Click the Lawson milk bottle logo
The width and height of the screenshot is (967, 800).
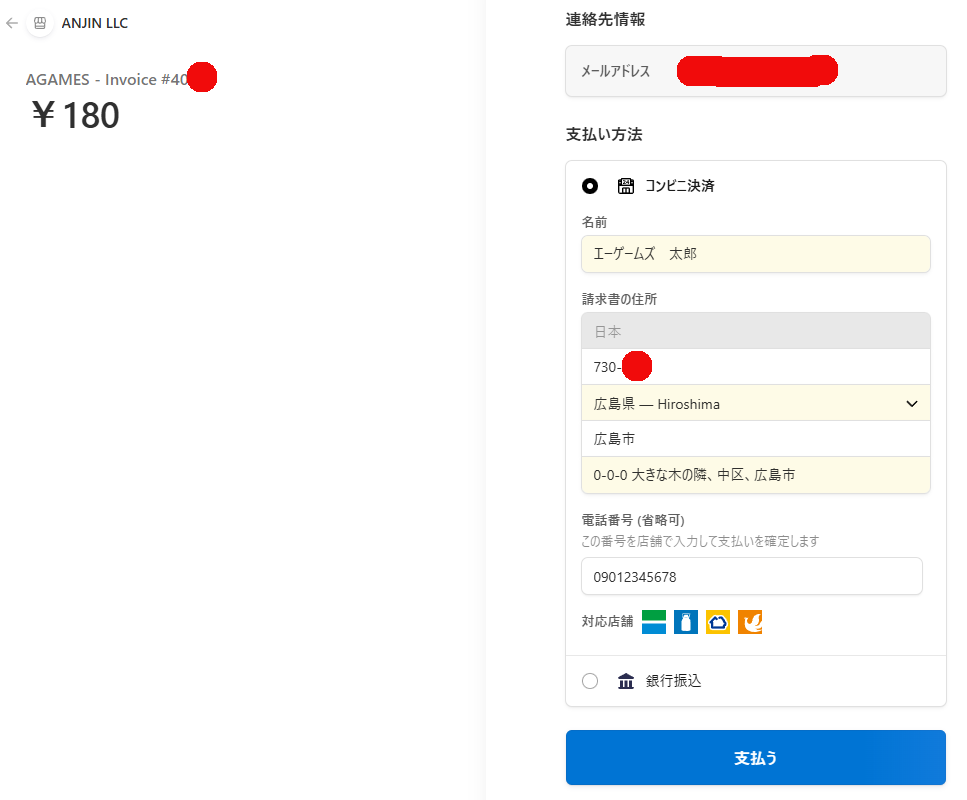point(686,622)
